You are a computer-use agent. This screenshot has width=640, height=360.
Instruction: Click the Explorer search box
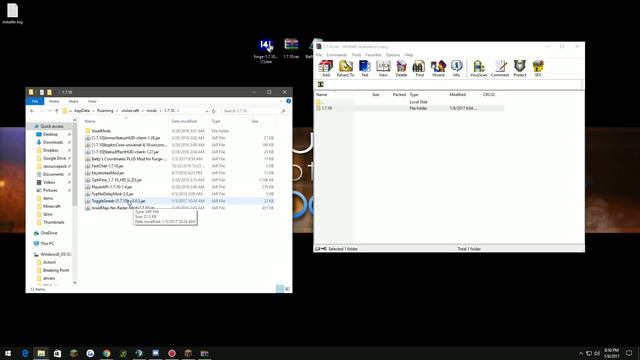coord(253,111)
